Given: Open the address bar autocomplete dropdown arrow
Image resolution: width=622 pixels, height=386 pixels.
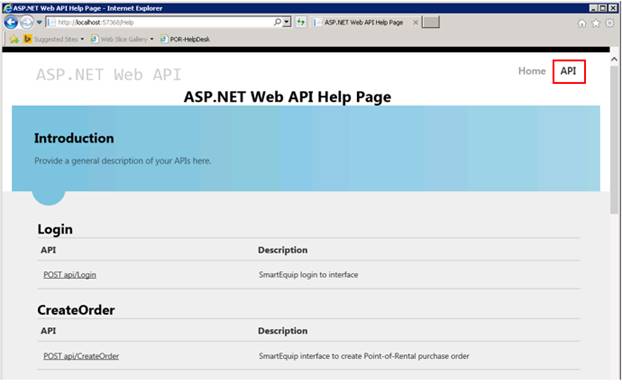Looking at the screenshot, I should 287,22.
